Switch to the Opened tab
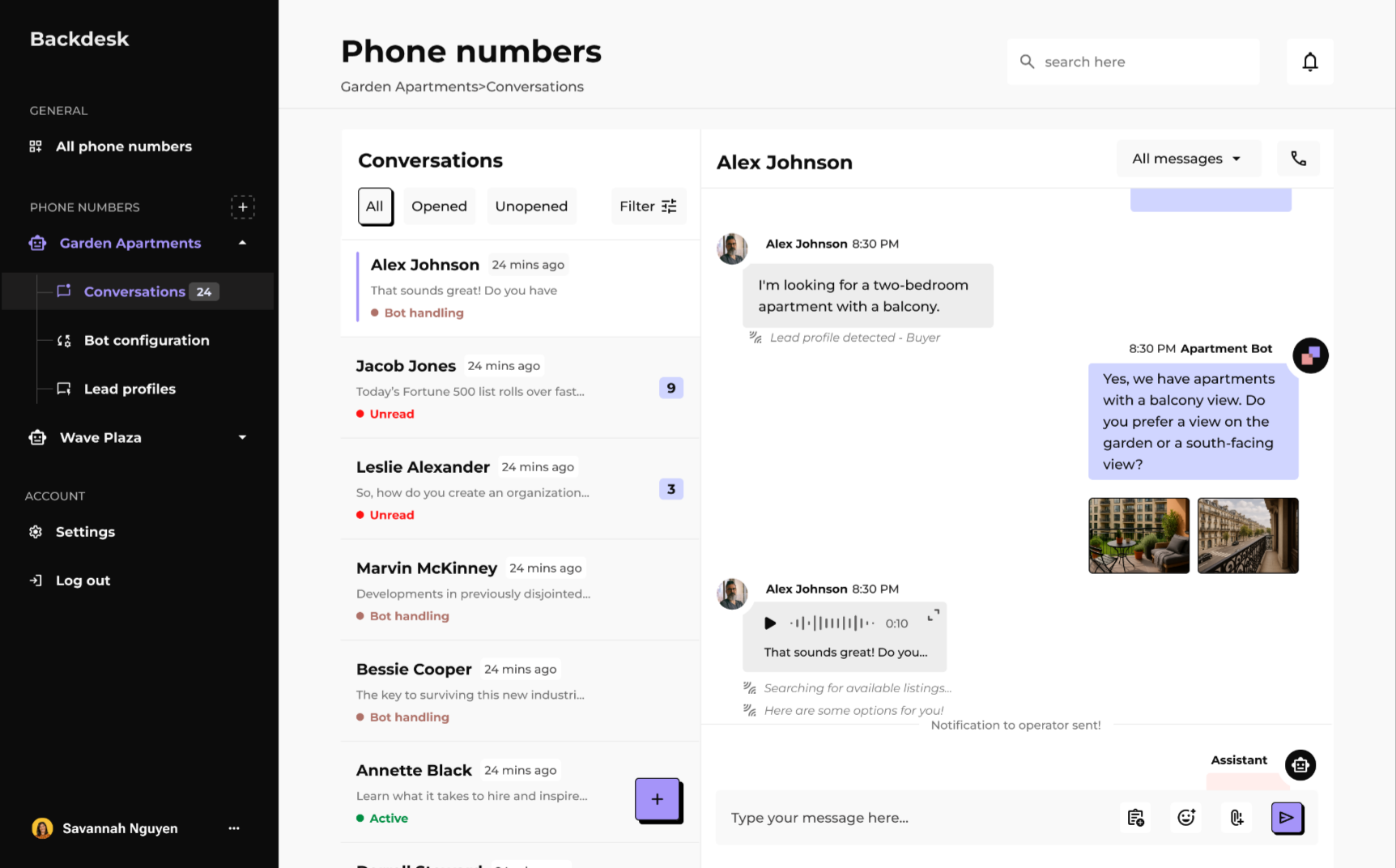Viewport: 1396px width, 868px height. tap(439, 206)
